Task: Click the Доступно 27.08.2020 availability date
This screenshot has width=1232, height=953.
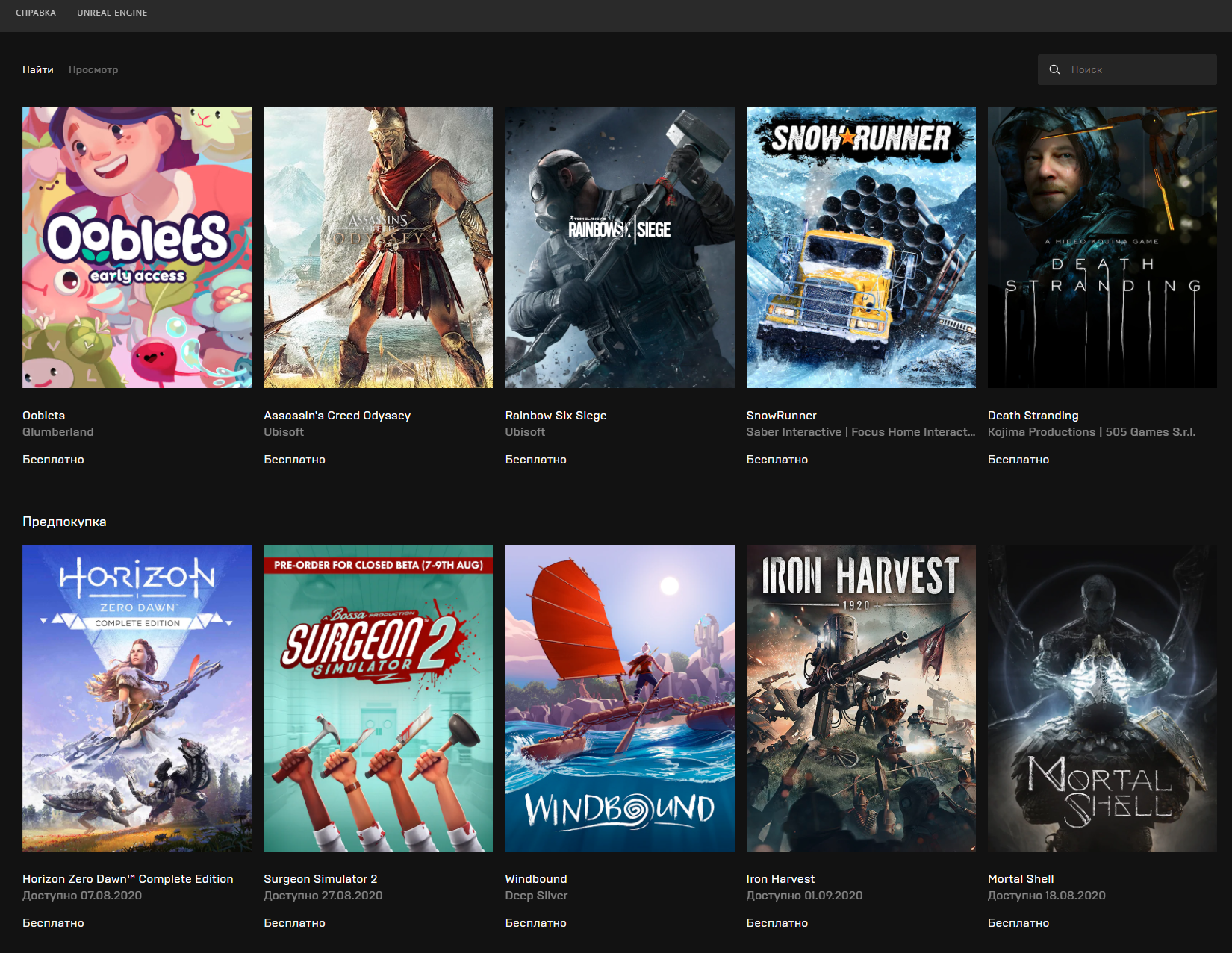Action: [x=323, y=896]
